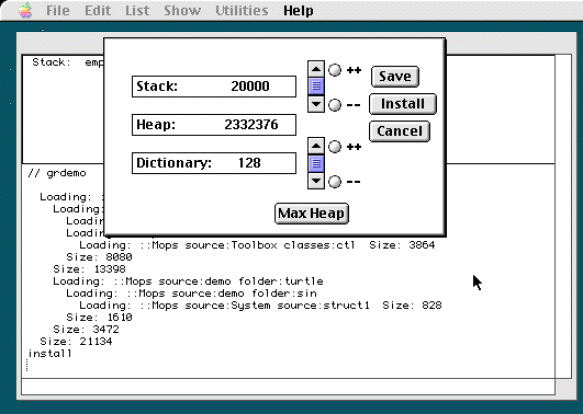
Task: Open the Help menu
Action: pyautogui.click(x=298, y=10)
